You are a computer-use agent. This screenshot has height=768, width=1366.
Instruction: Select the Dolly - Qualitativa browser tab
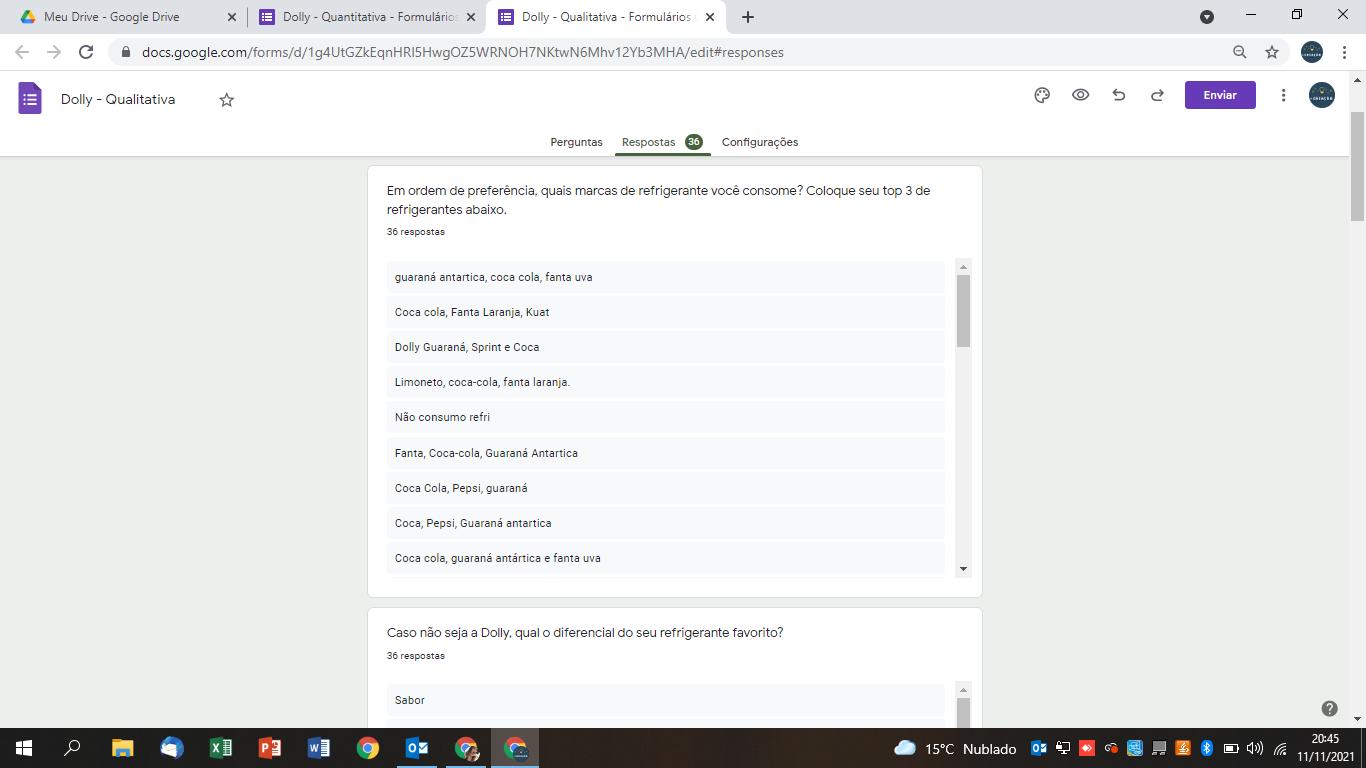tap(606, 17)
